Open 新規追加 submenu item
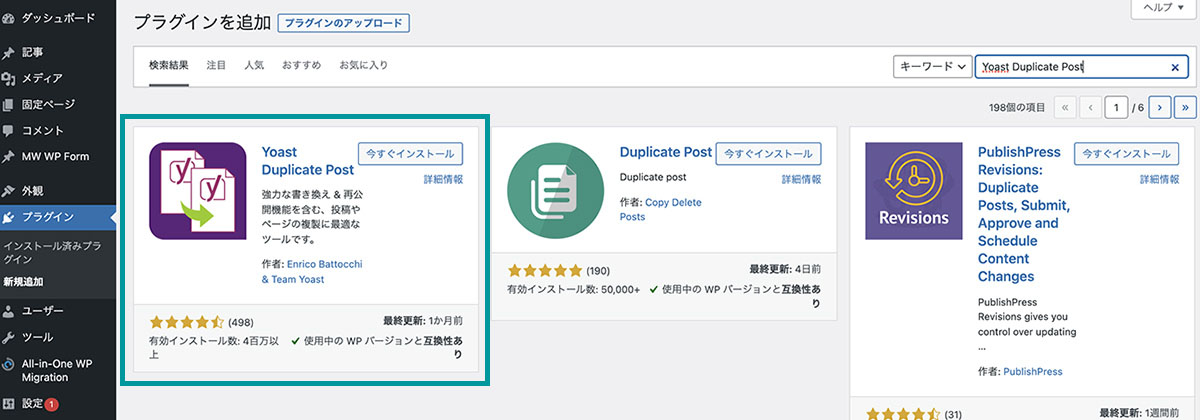Image resolution: width=1200 pixels, height=420 pixels. [x=23, y=282]
